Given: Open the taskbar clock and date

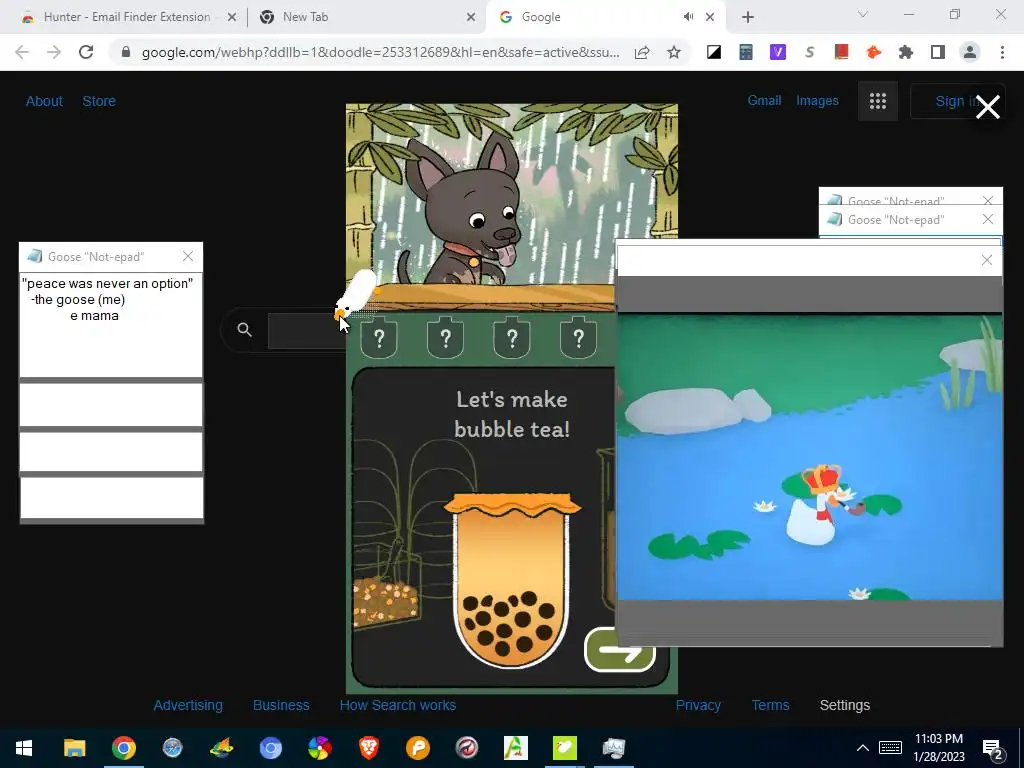Looking at the screenshot, I should coord(938,748).
